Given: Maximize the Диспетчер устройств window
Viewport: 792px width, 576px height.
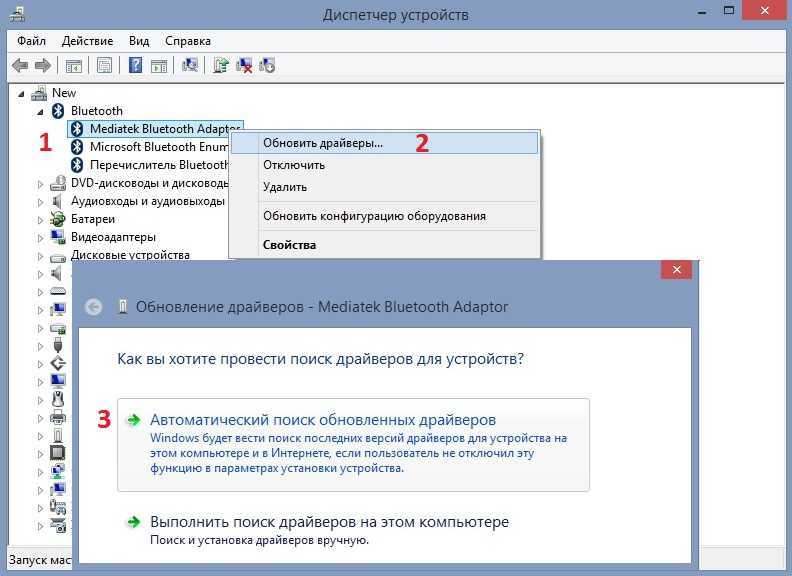Looking at the screenshot, I should tap(728, 11).
